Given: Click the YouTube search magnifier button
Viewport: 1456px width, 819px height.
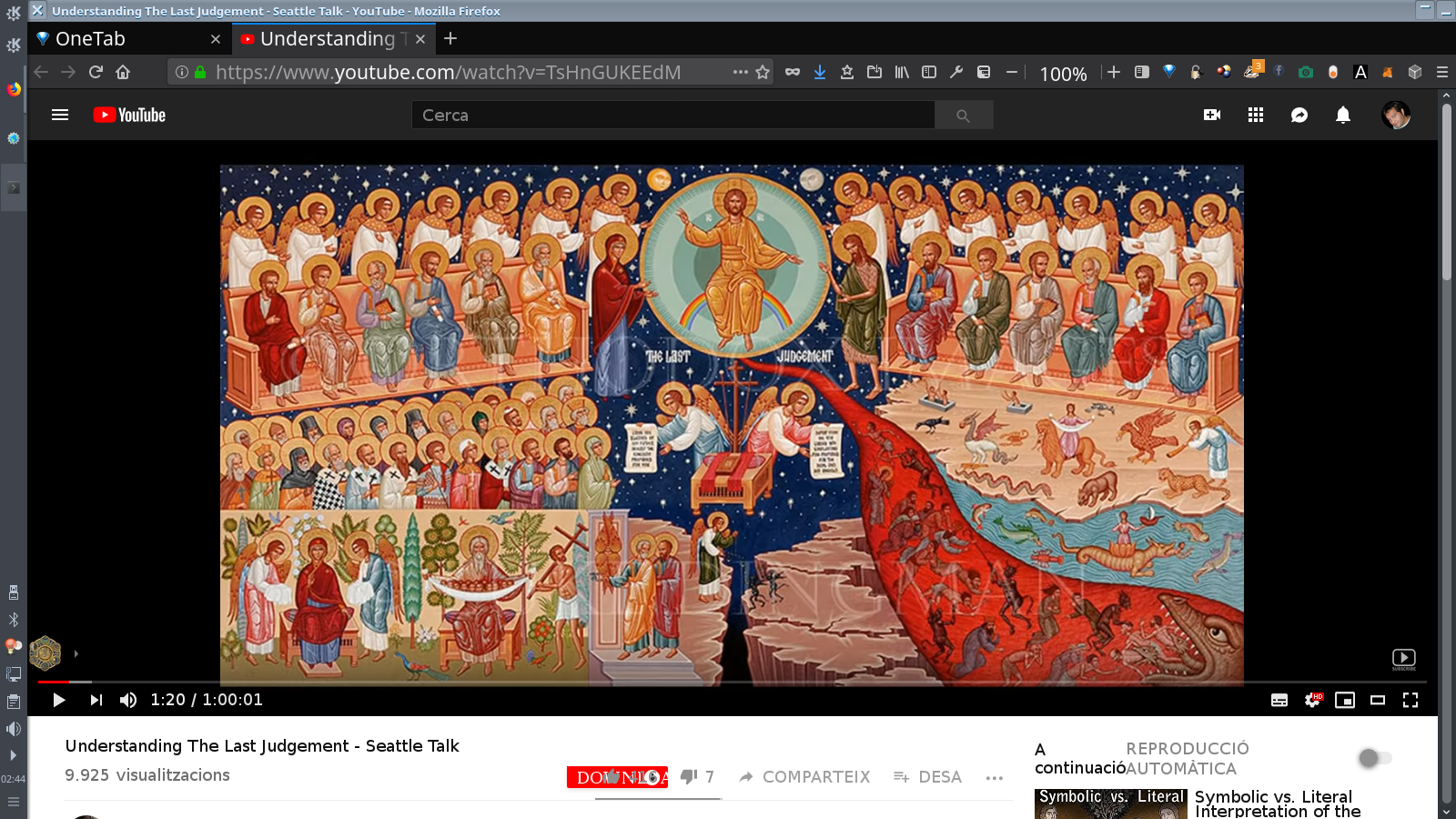Looking at the screenshot, I should (963, 116).
